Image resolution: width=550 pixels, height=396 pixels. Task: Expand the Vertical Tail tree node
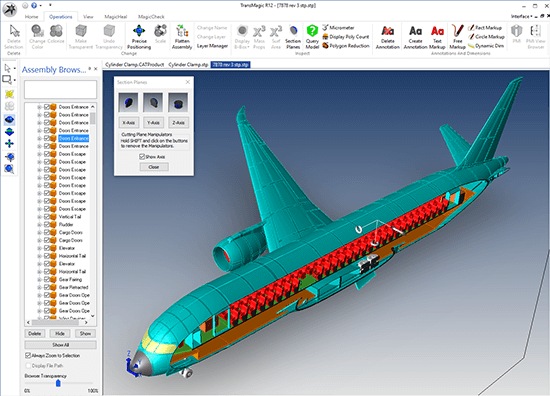click(39, 217)
